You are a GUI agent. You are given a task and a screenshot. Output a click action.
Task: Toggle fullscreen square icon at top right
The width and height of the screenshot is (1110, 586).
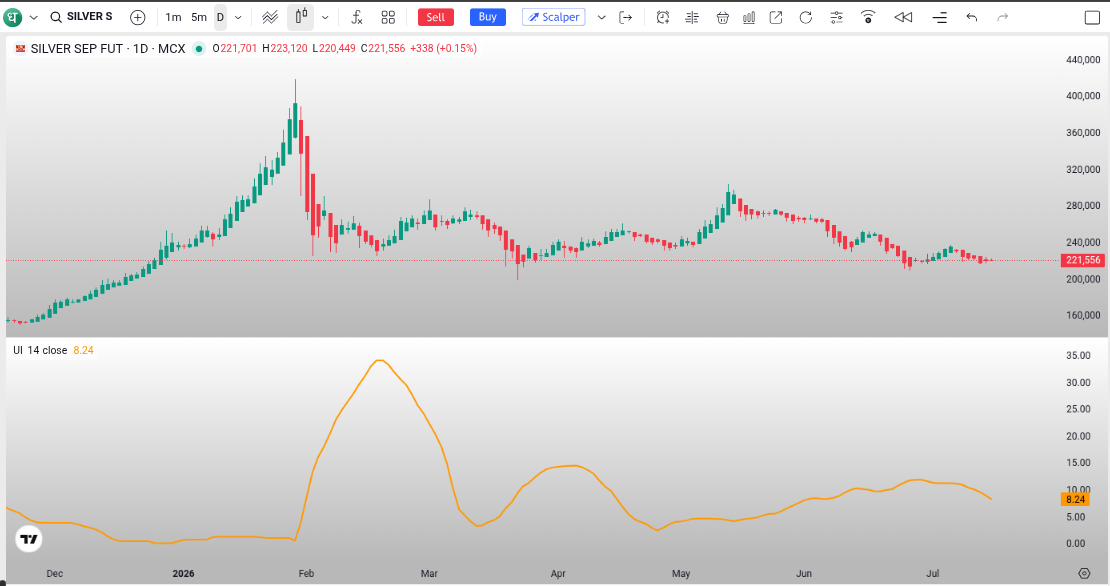tap(1092, 17)
